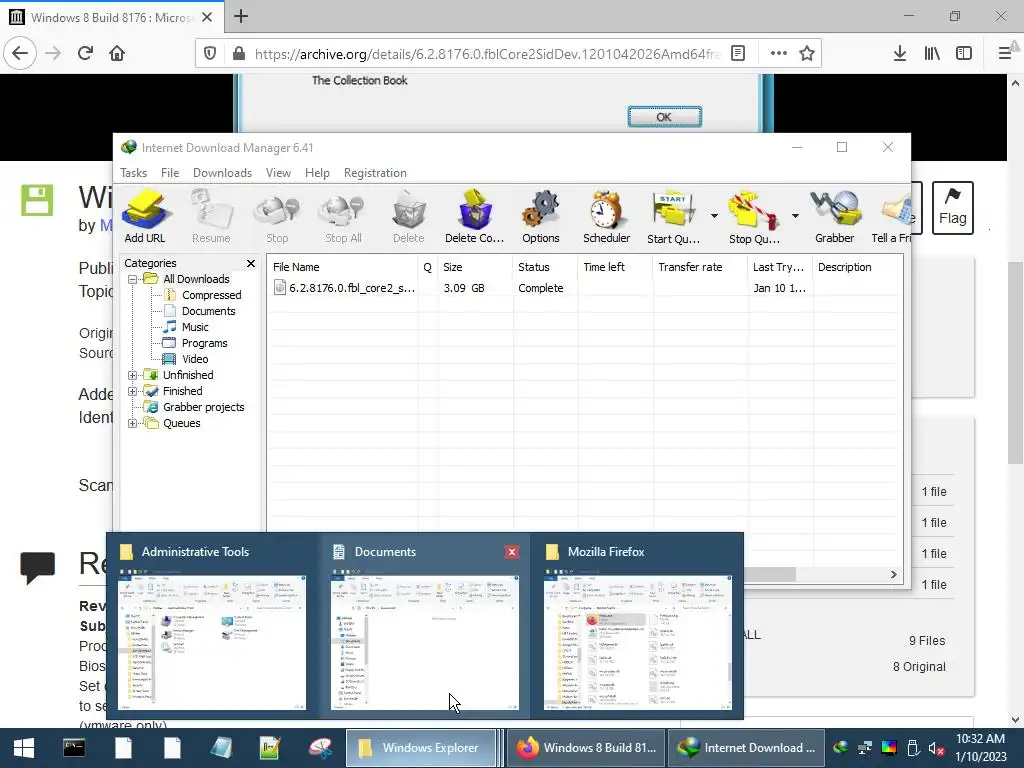Toggle Firefox sidebar icon

964,54
